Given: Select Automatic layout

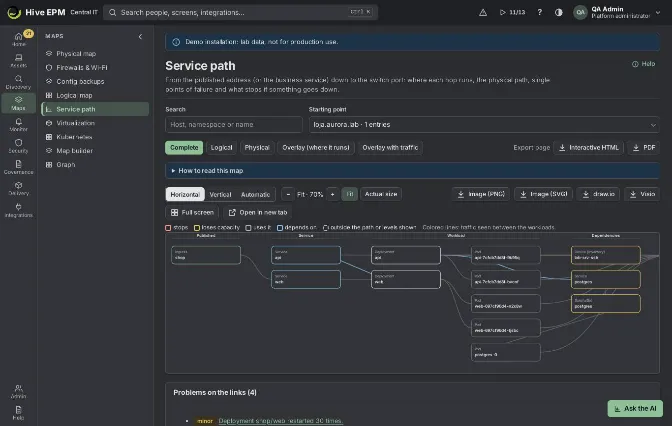Looking at the screenshot, I should pyautogui.click(x=255, y=194).
